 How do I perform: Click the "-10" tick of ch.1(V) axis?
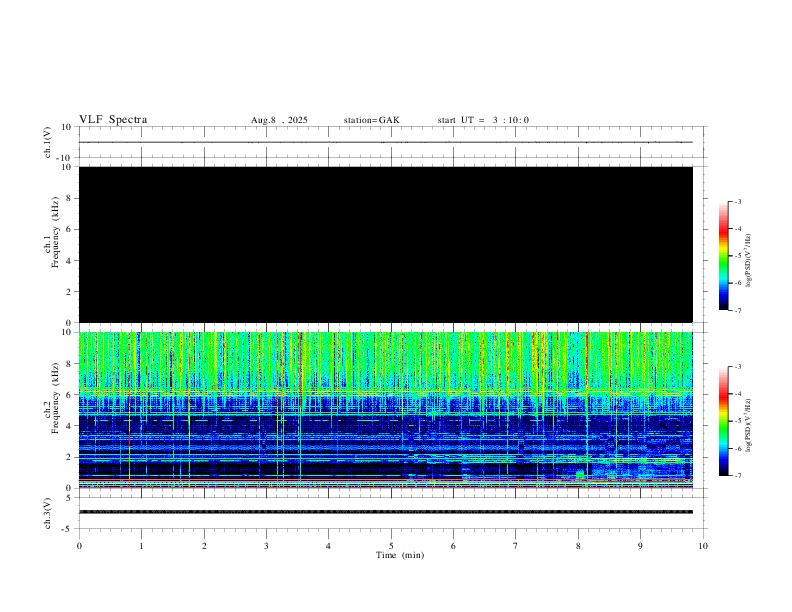click(x=66, y=158)
